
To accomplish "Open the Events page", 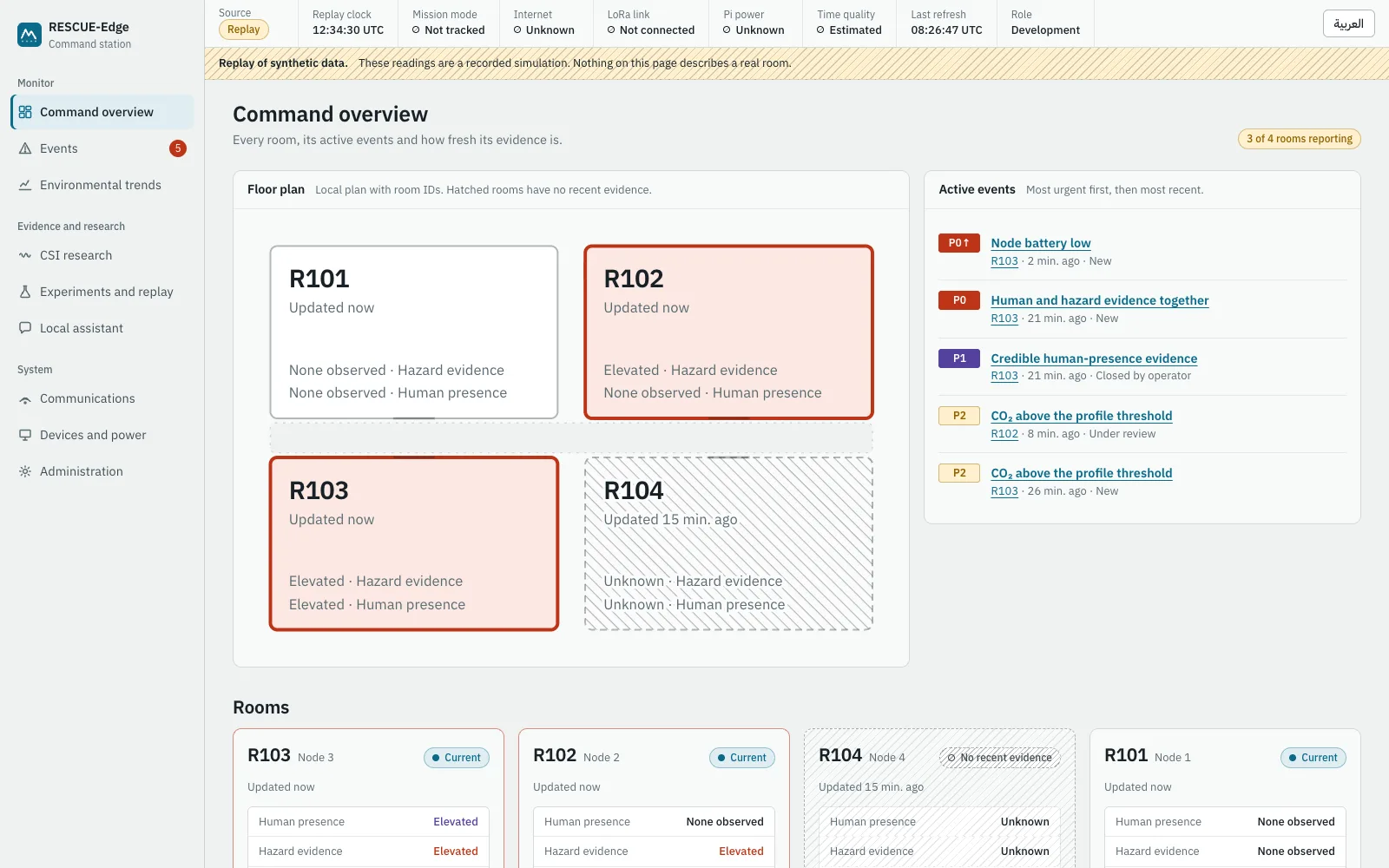I will click(102, 148).
